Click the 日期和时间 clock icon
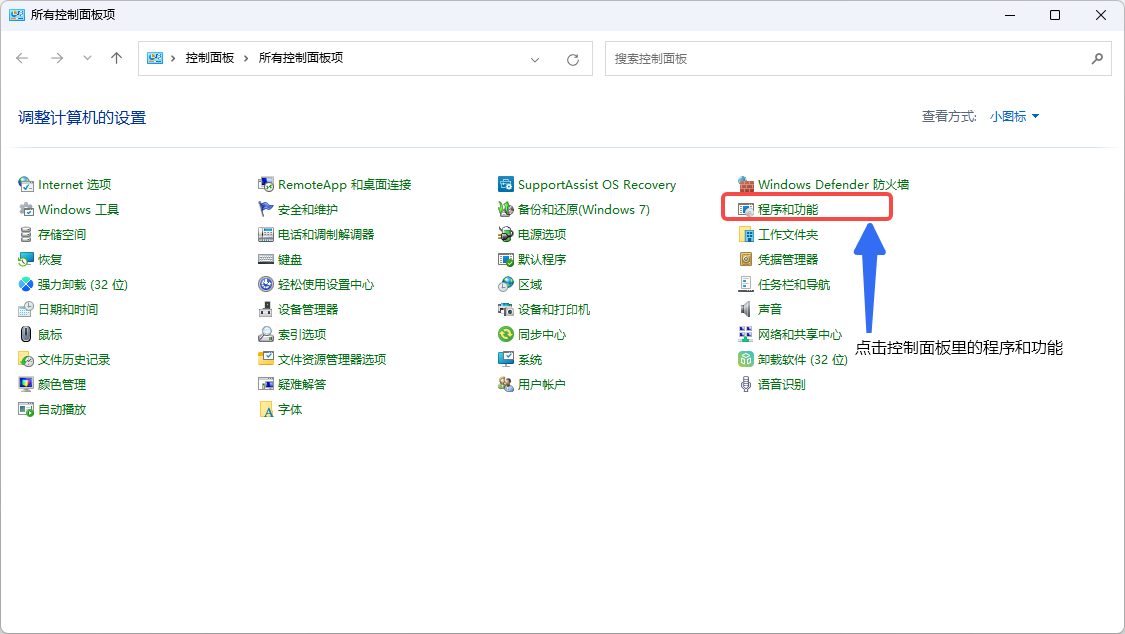 coord(26,309)
